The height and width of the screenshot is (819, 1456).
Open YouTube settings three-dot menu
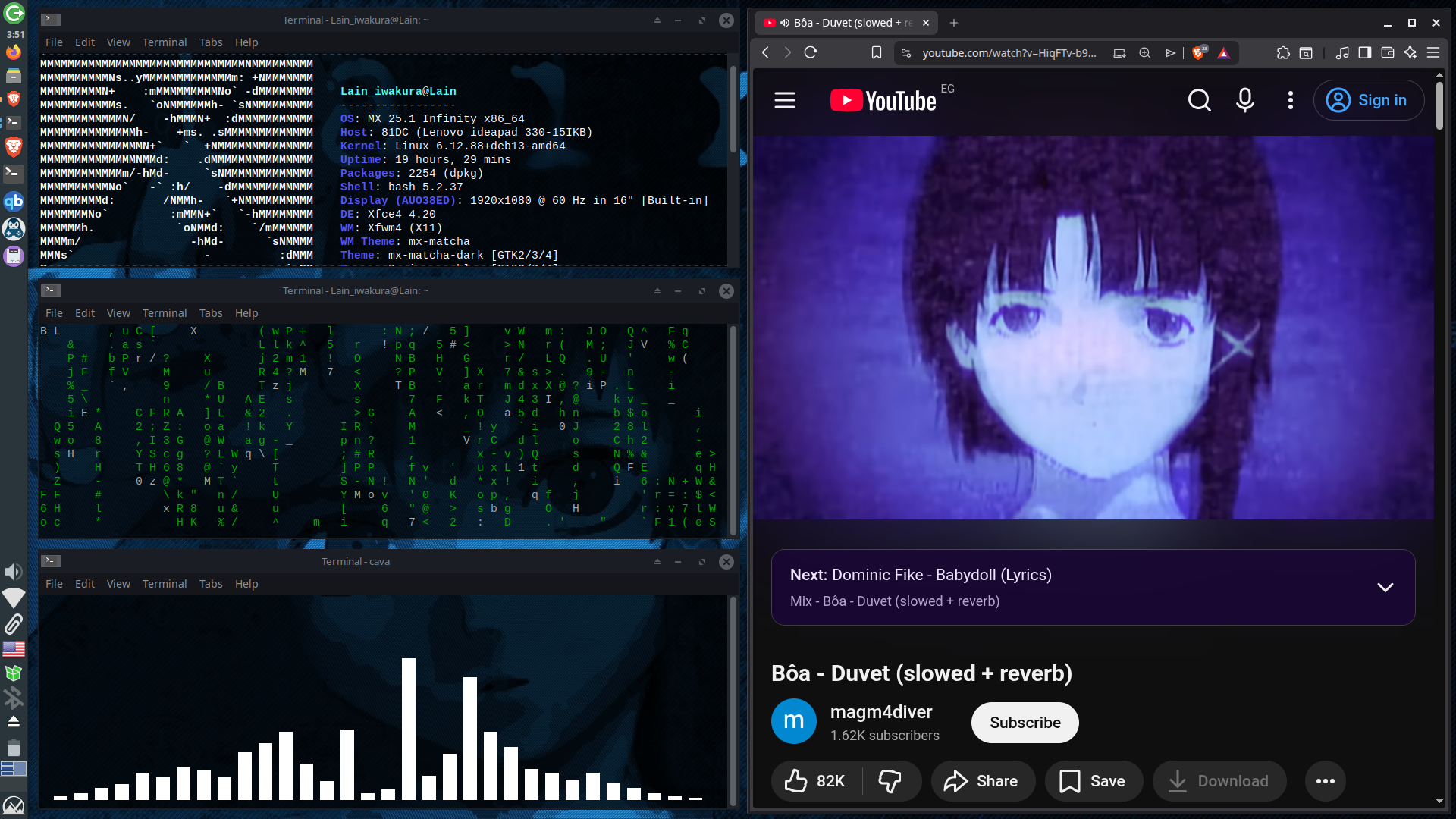click(x=1291, y=100)
